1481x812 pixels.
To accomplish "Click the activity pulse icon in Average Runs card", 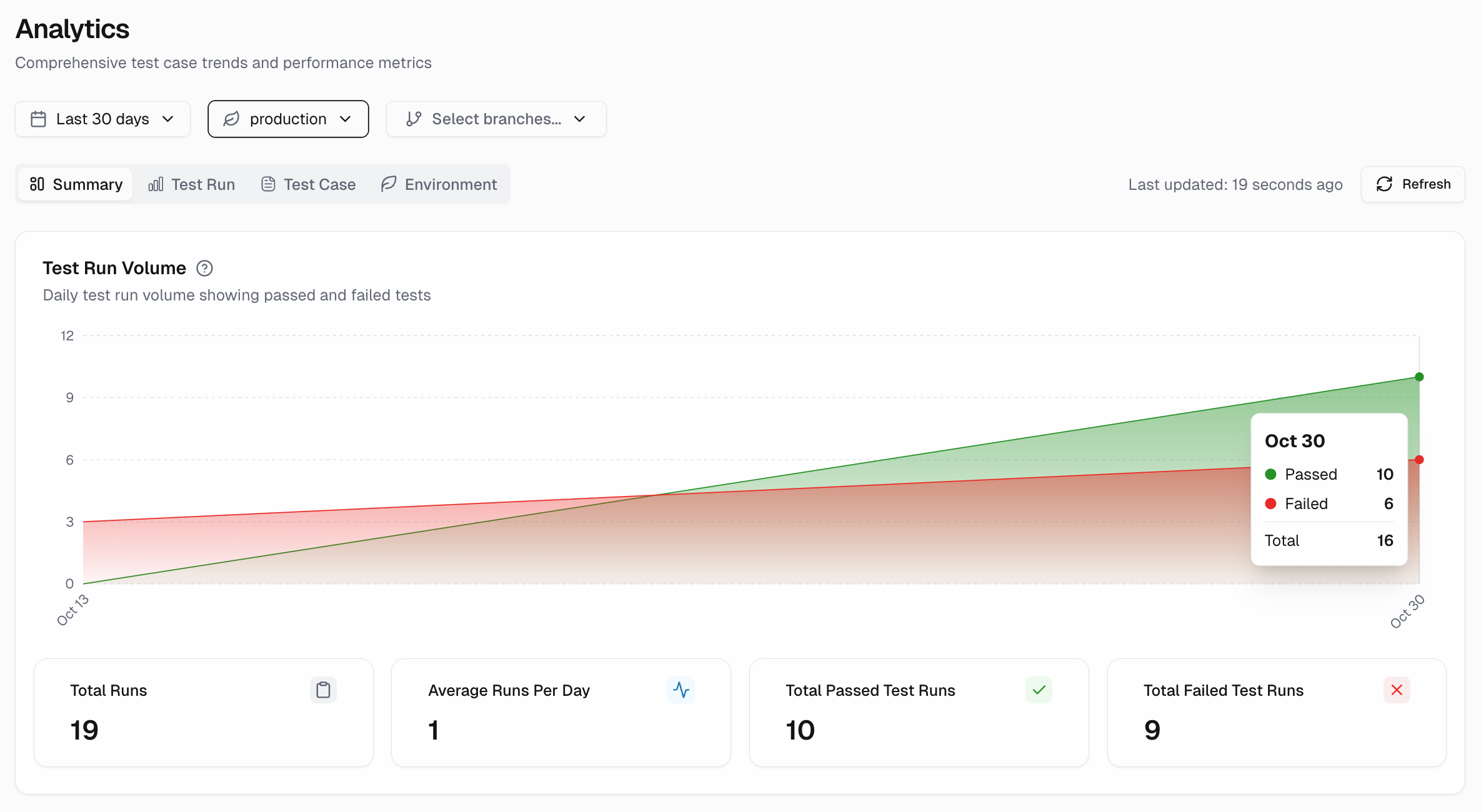I will 681,690.
